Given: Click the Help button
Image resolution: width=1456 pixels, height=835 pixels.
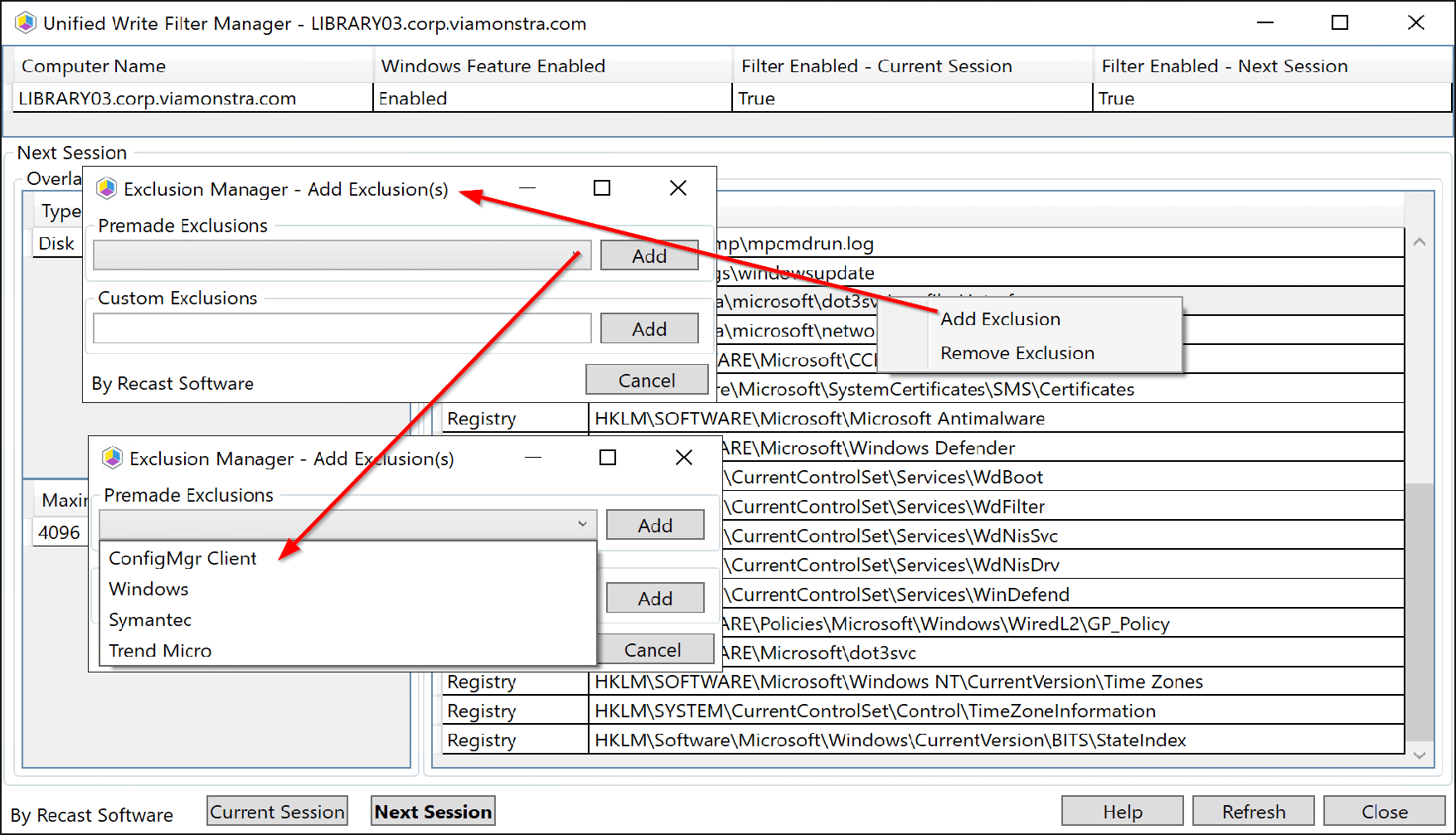Looking at the screenshot, I should coord(1122,810).
